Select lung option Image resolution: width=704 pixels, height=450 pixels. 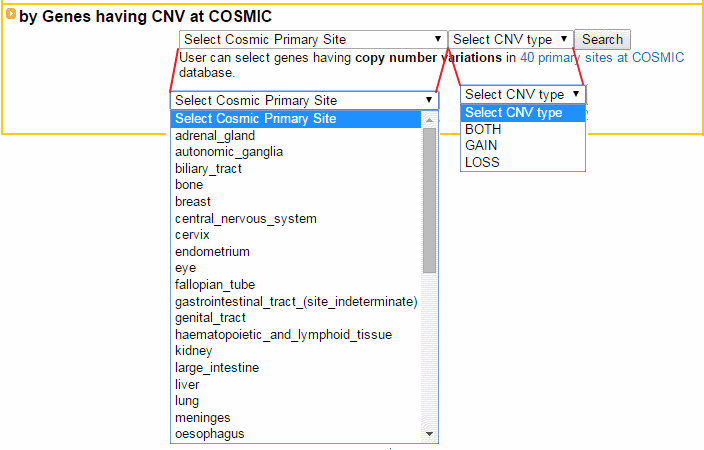coord(295,401)
